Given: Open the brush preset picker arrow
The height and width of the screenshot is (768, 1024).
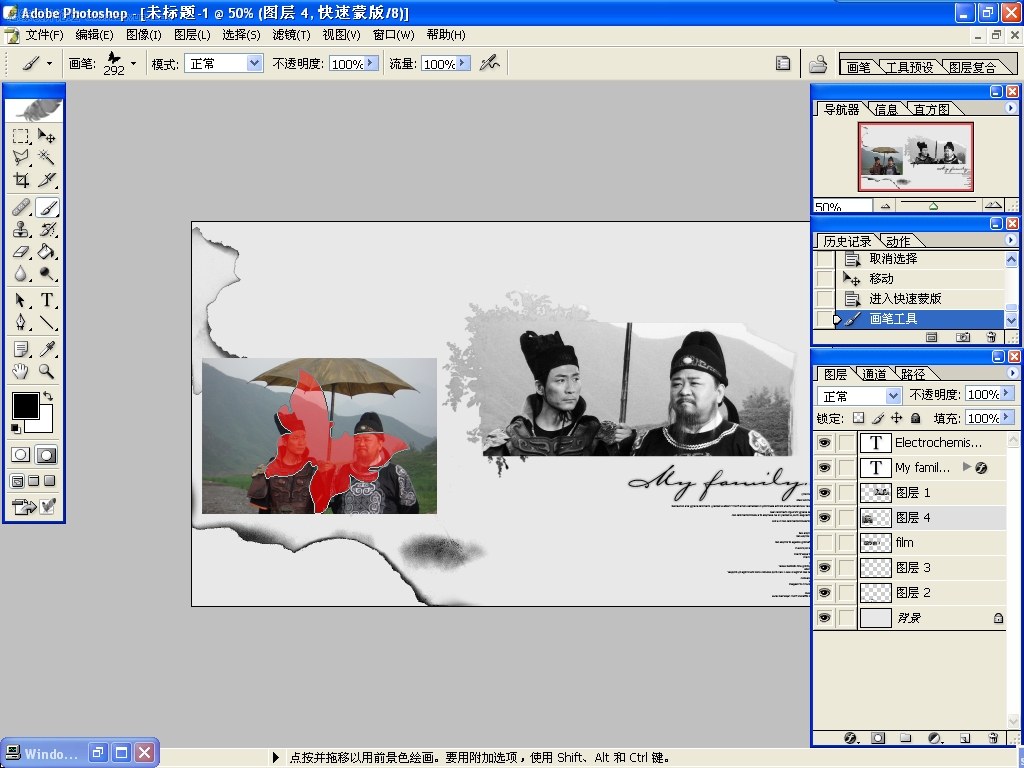Looking at the screenshot, I should tap(133, 63).
